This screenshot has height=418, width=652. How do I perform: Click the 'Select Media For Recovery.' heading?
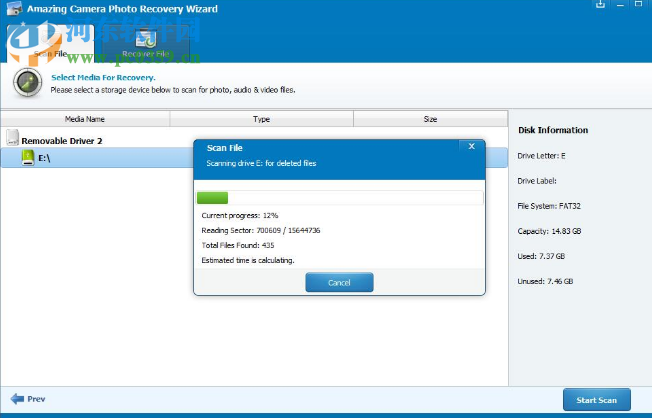(x=103, y=77)
